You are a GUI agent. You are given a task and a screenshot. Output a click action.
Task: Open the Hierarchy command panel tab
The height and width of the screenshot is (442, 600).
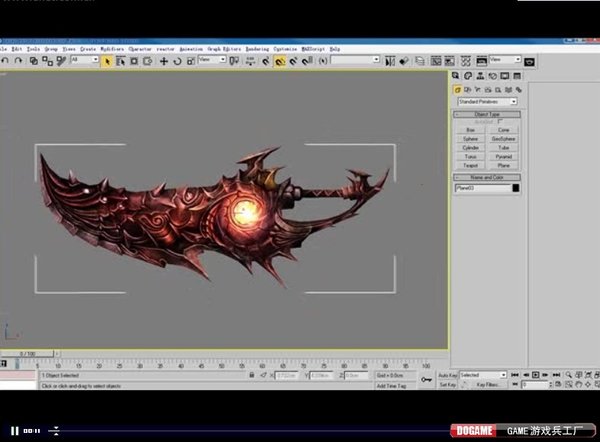pos(478,77)
